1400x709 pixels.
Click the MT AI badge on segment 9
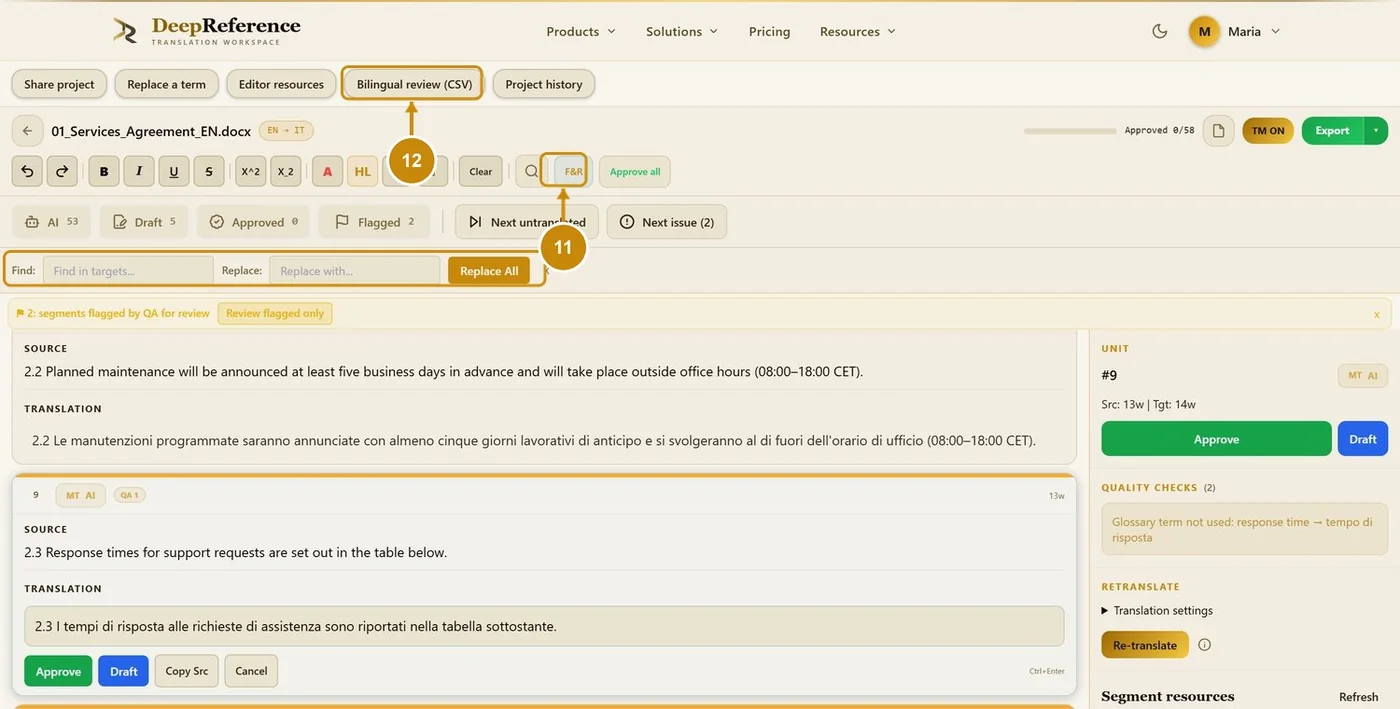(x=81, y=495)
